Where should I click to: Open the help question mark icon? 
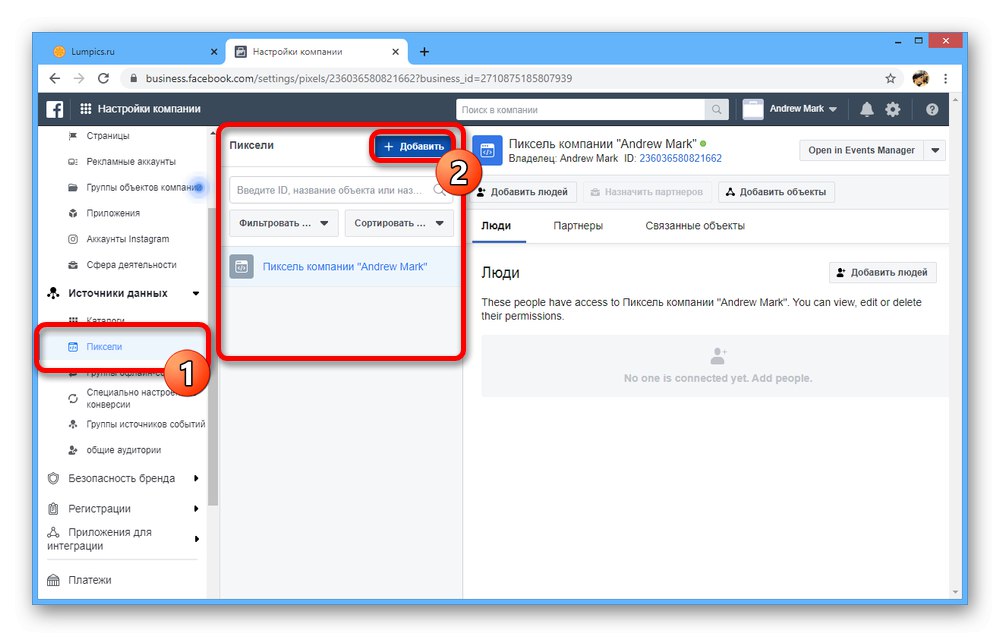click(932, 109)
